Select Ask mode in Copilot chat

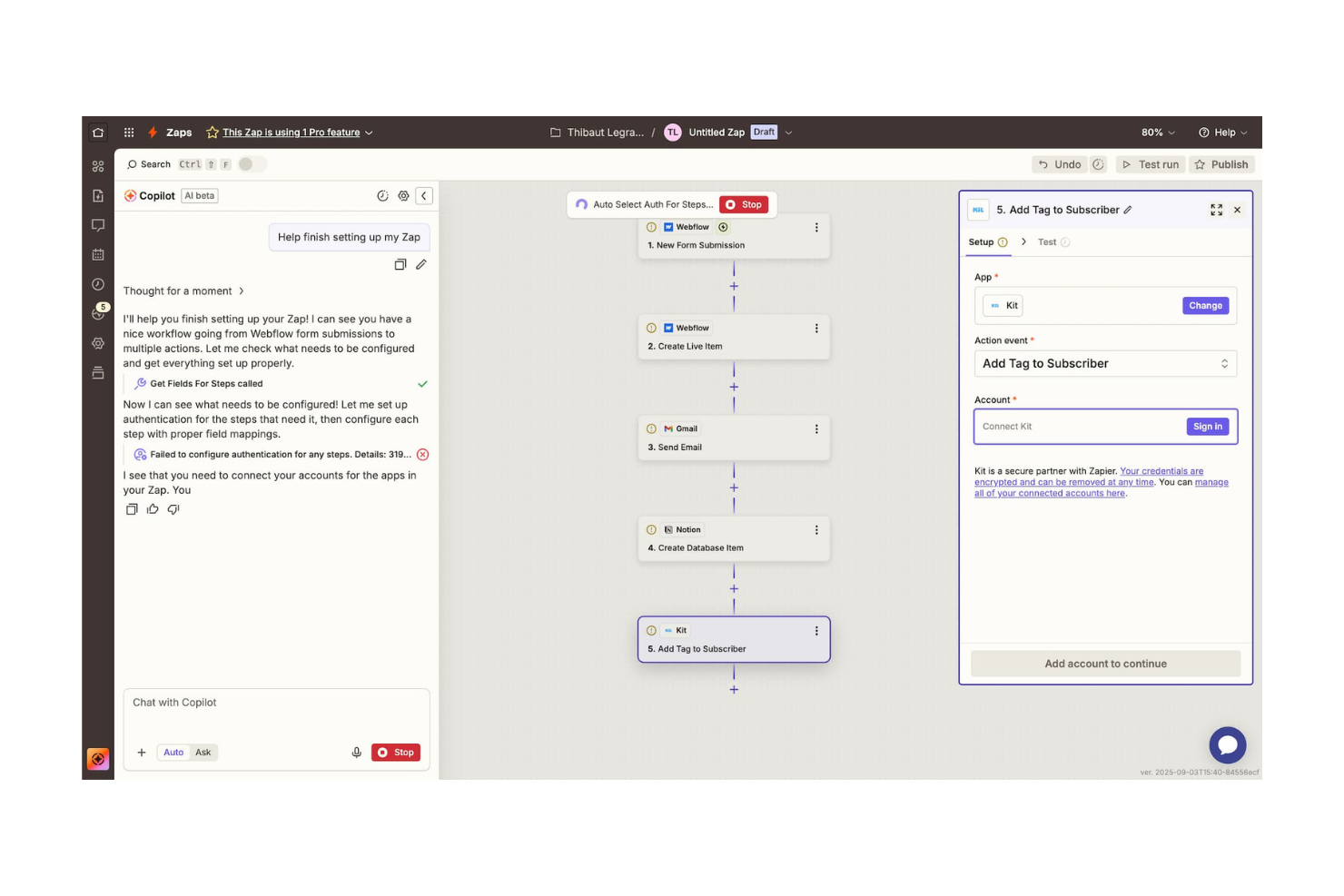[203, 753]
